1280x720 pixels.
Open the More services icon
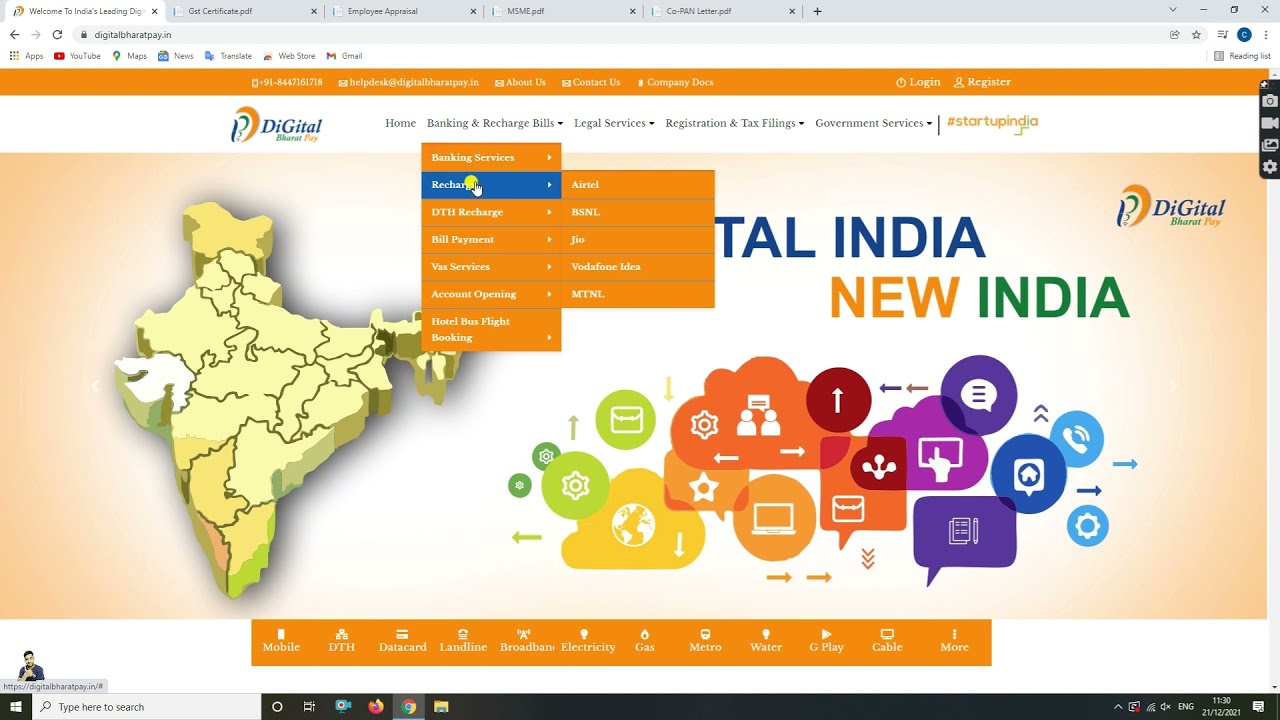(x=955, y=642)
